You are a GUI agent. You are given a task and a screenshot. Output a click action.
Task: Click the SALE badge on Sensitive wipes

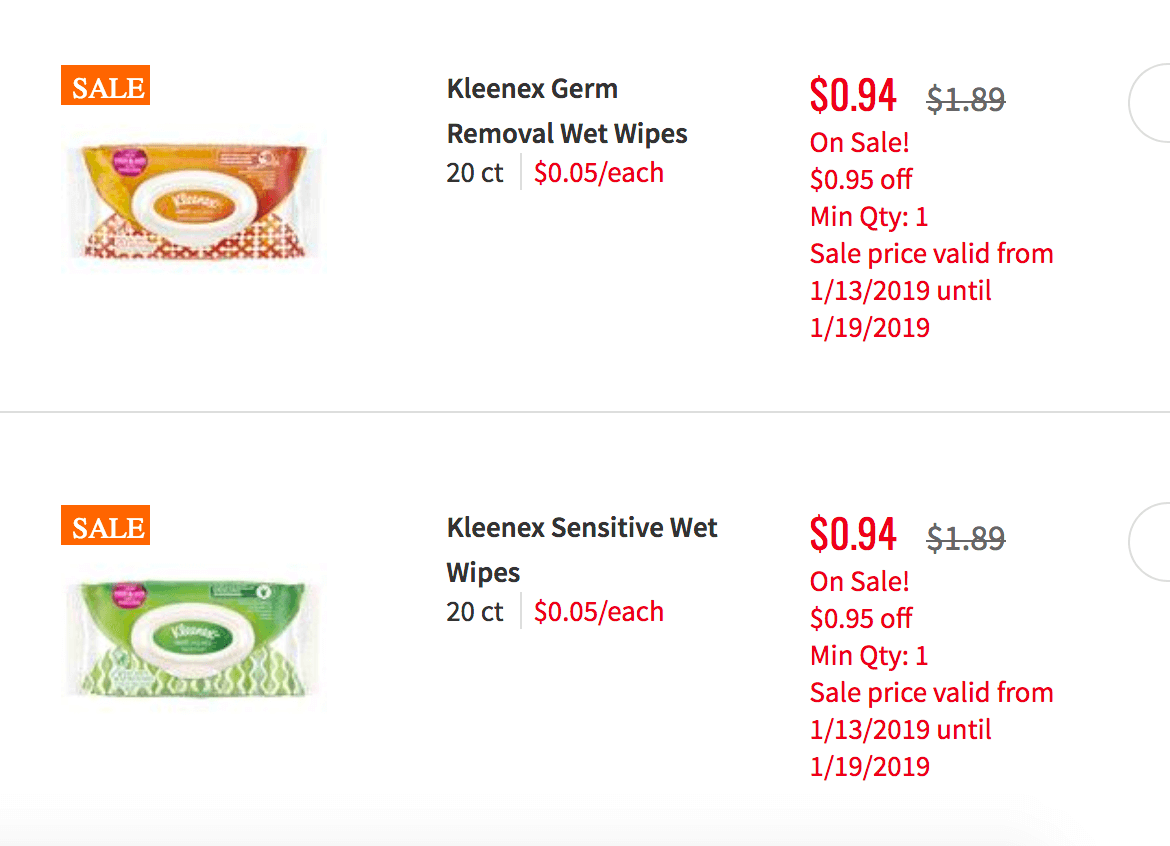pos(105,525)
